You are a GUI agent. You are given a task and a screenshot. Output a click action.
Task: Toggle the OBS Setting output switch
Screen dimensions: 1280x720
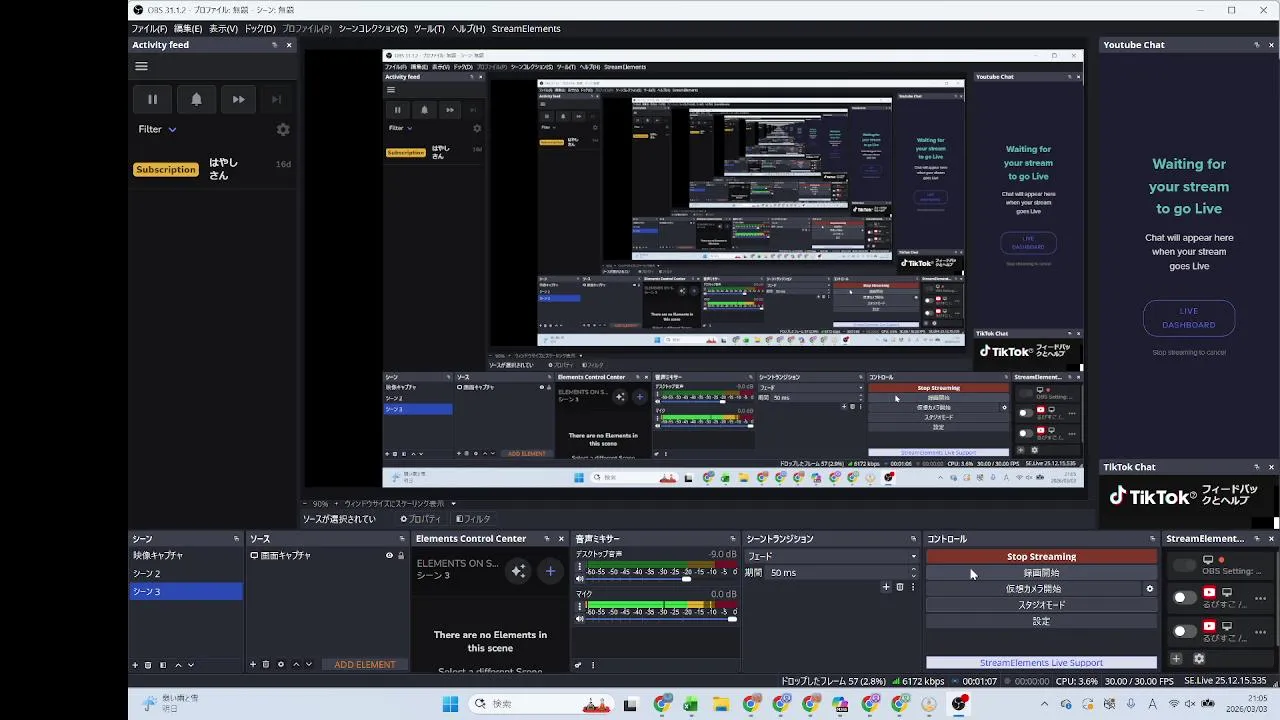click(x=1185, y=565)
